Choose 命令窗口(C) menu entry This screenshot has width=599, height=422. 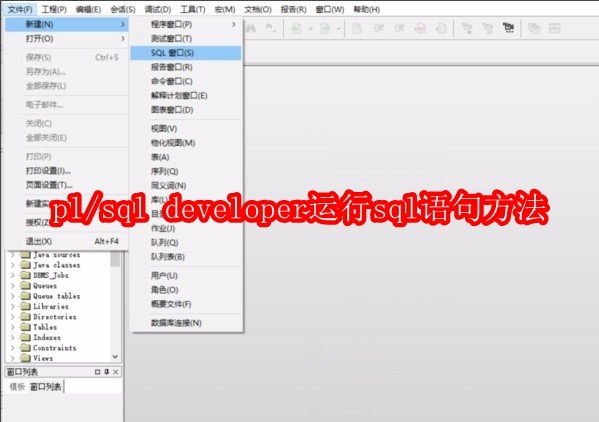(x=186, y=81)
